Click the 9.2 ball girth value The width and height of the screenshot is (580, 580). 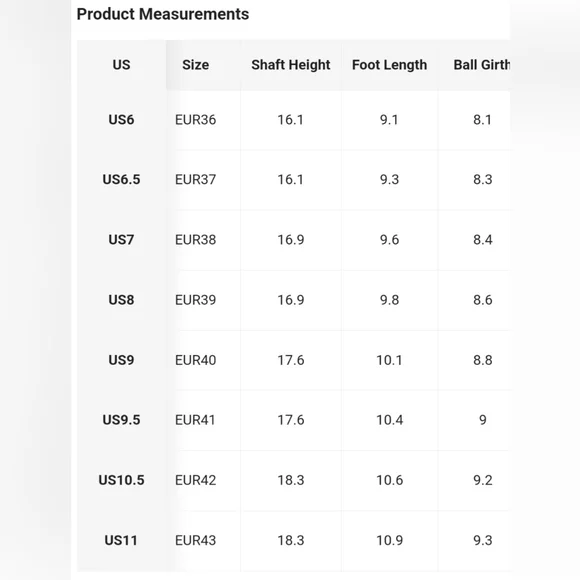(483, 480)
